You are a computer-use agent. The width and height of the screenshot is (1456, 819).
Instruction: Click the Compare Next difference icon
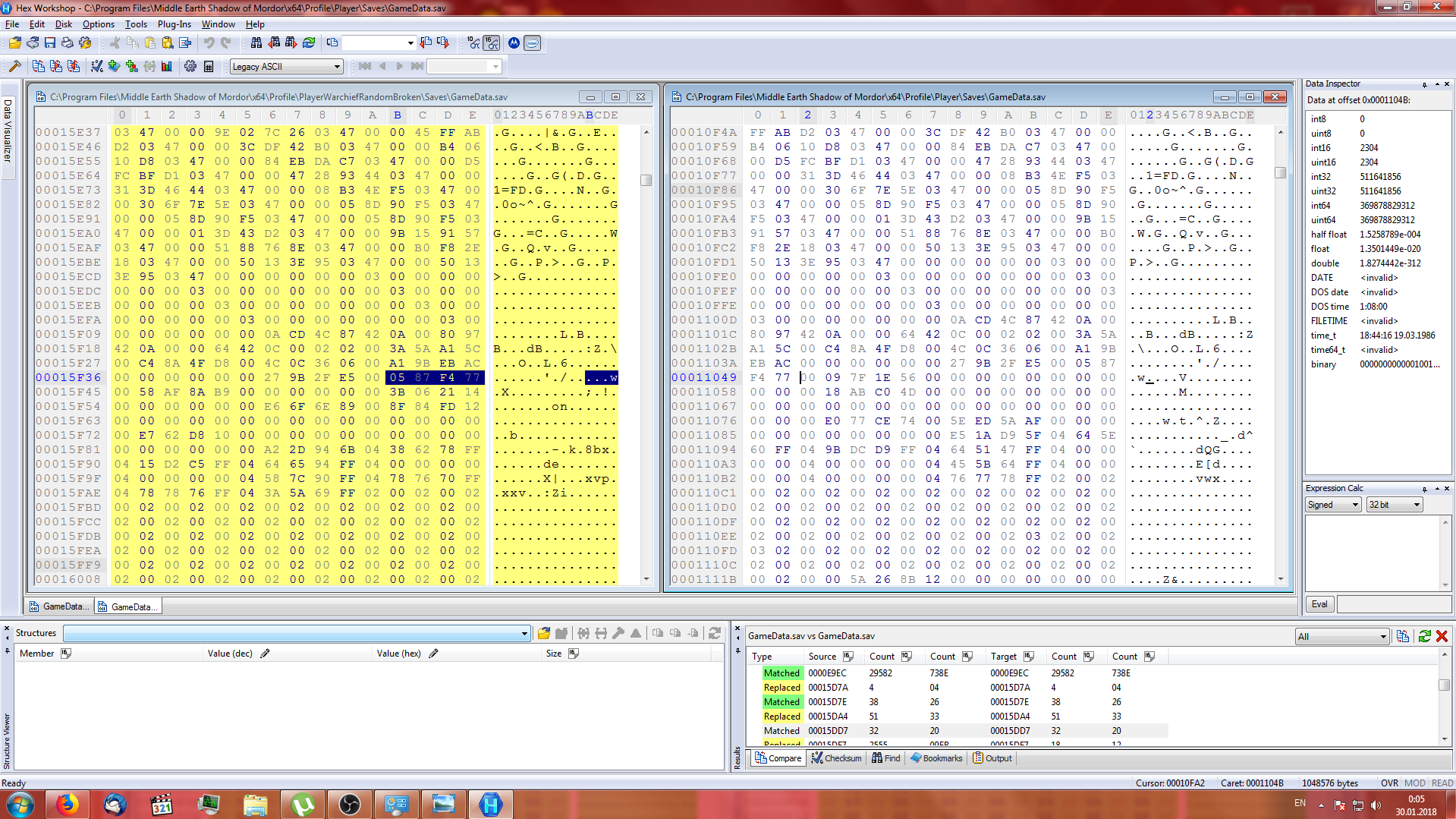pyautogui.click(x=56, y=67)
